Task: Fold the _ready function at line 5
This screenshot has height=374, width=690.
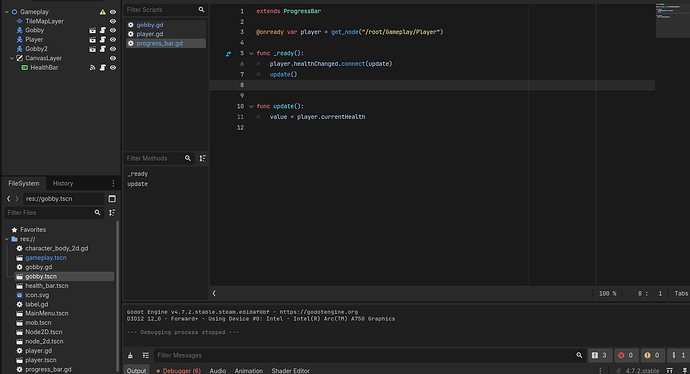Action: pos(251,53)
